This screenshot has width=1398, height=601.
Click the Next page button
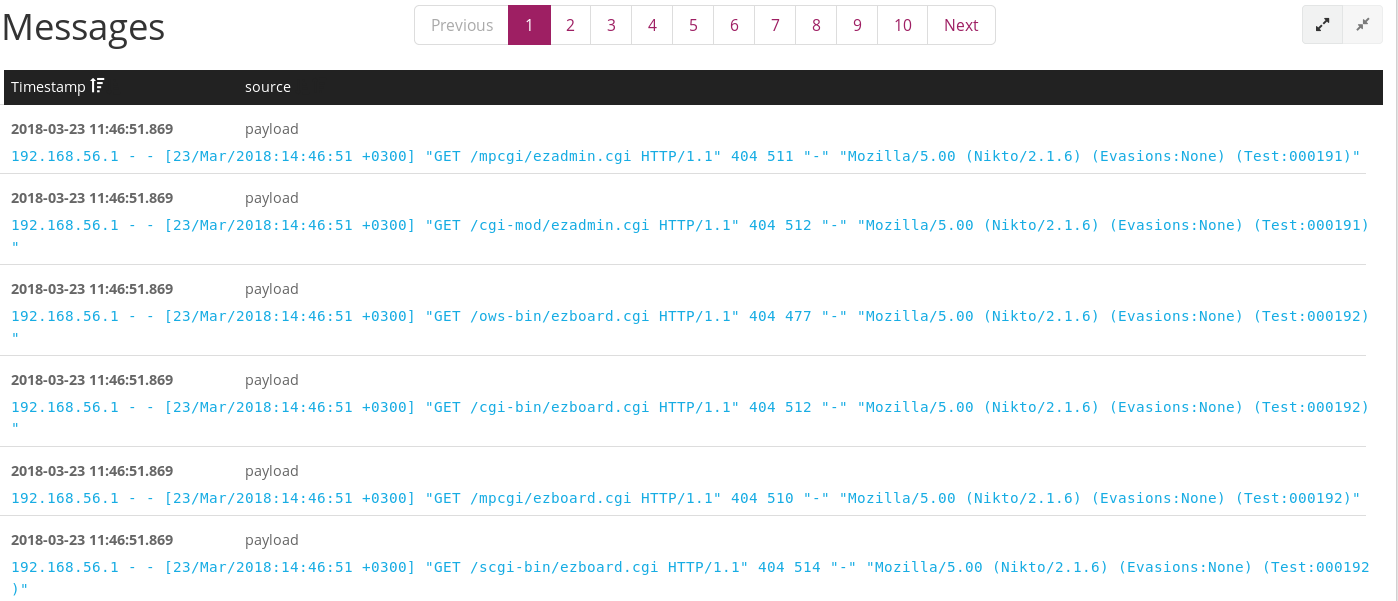pyautogui.click(x=961, y=25)
